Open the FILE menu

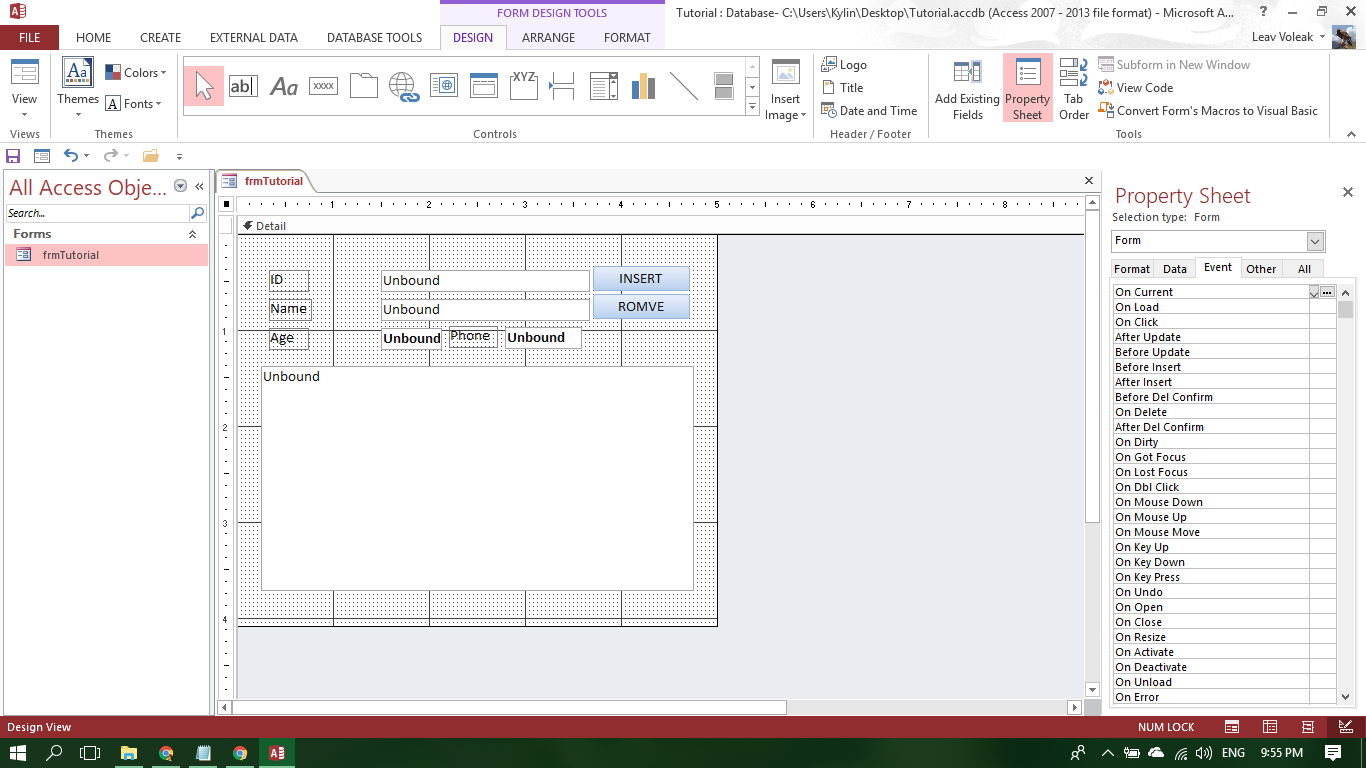(x=29, y=37)
